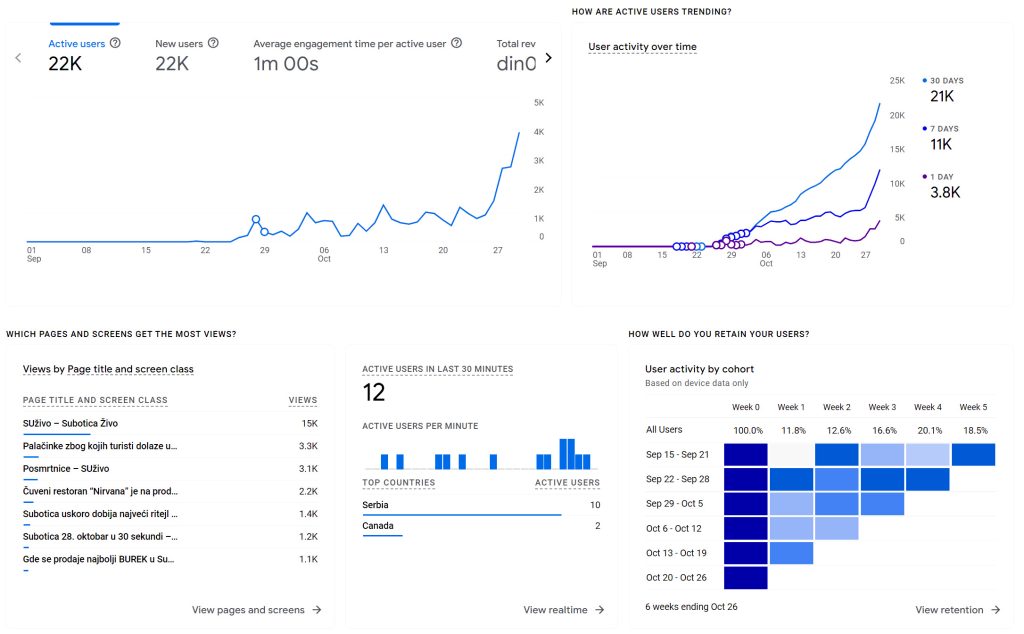
Task: Click the arrow beside View realtime
Action: [x=600, y=610]
